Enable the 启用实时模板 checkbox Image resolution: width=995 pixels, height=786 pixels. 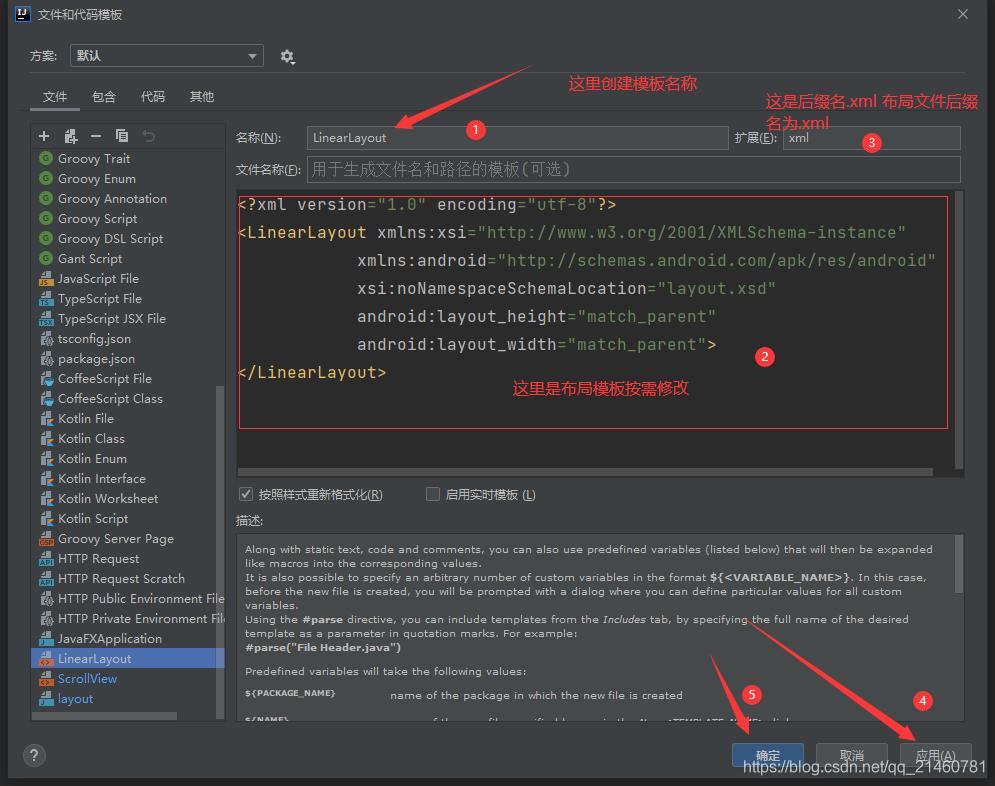433,494
